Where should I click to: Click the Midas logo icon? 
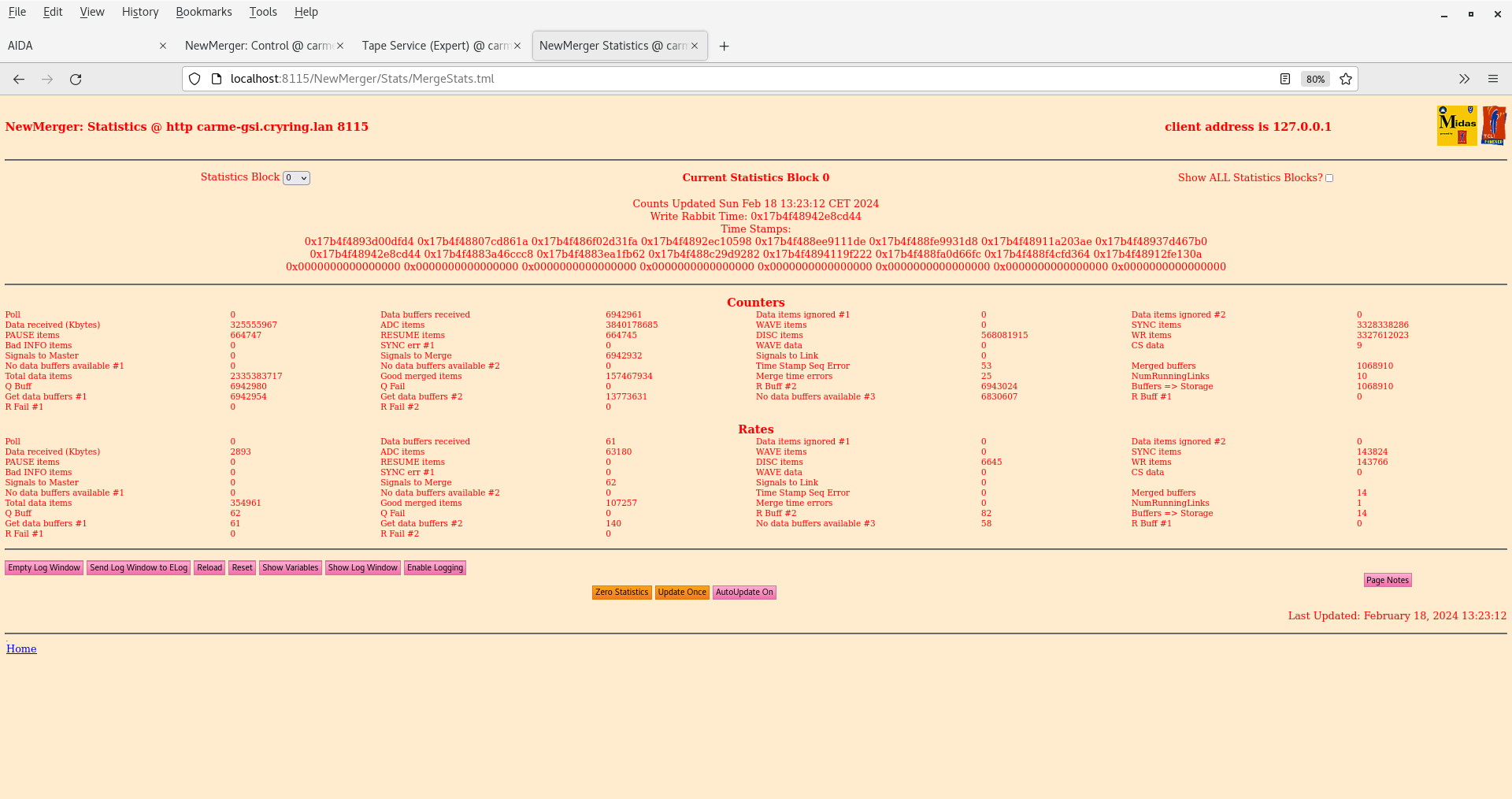(1456, 125)
